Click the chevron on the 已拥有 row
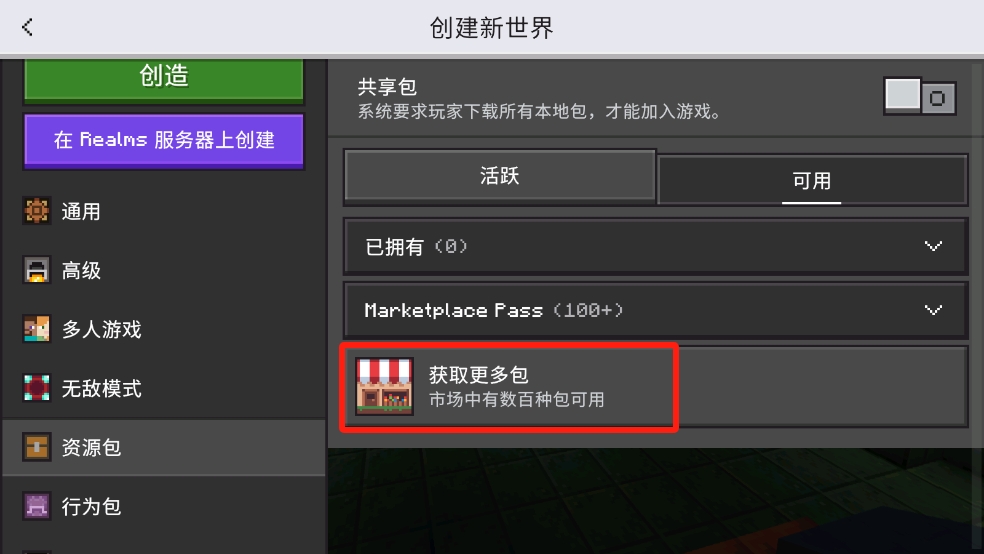Image resolution: width=984 pixels, height=554 pixels. pyautogui.click(x=933, y=246)
